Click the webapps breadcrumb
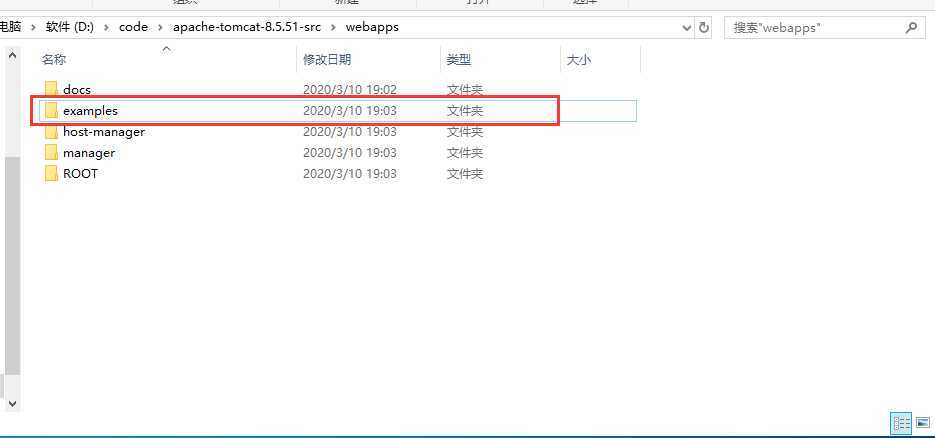The width and height of the screenshot is (935, 438). (x=372, y=27)
